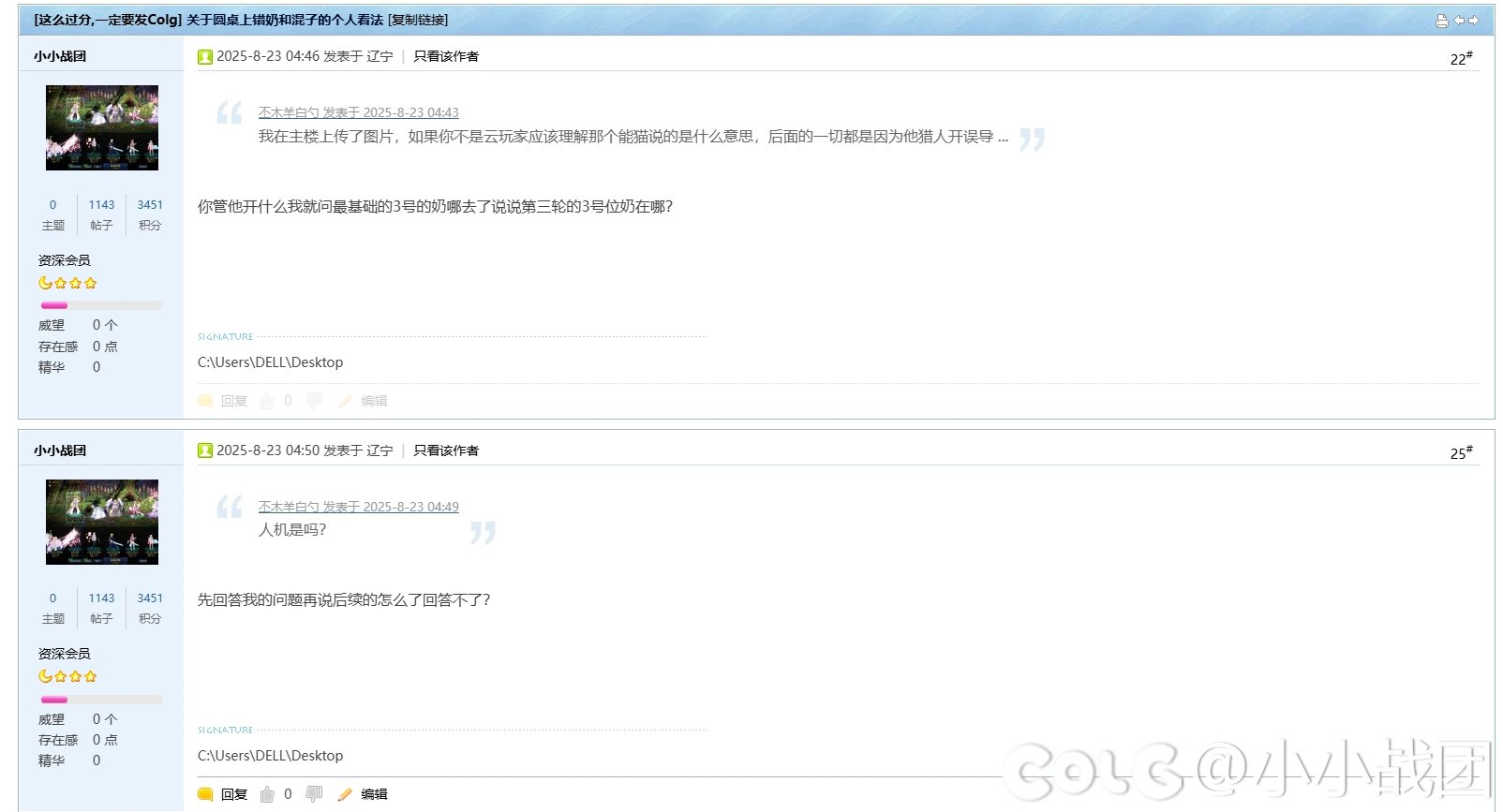Click the avatar image on post 25
Viewport: 1503px width, 812px height.
pos(102,522)
